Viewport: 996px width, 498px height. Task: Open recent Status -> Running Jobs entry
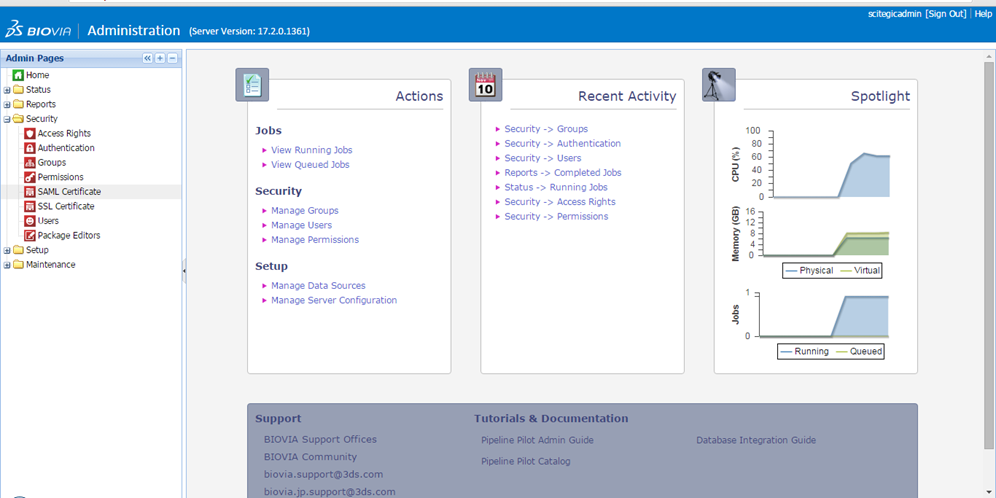(x=556, y=187)
